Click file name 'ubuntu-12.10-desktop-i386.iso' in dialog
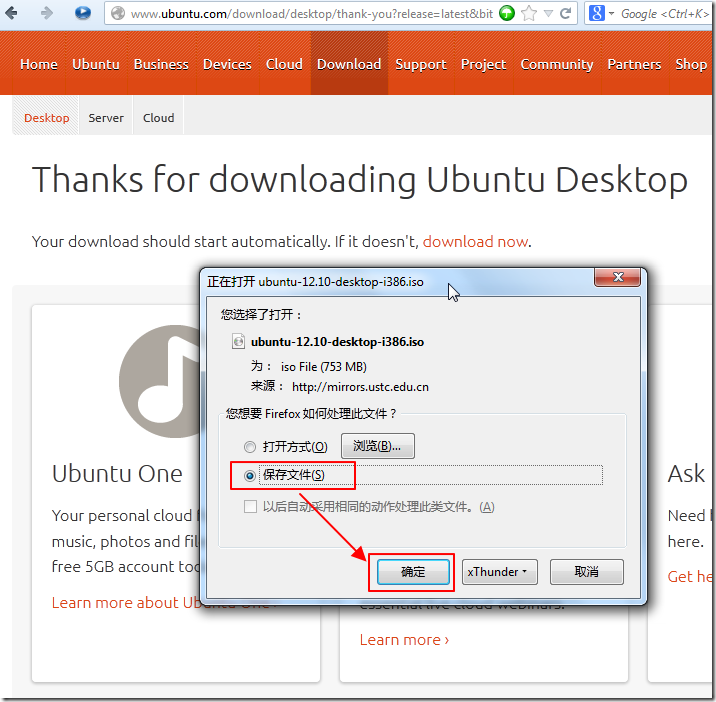This screenshot has width=716, height=702. click(337, 342)
